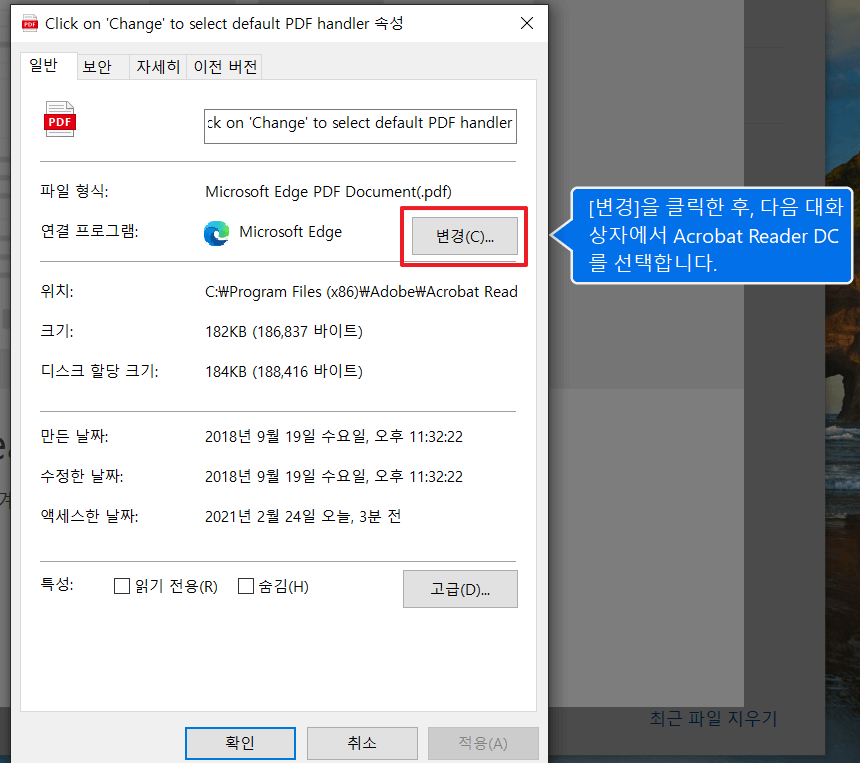Click 'Microsoft Edge PDF Document(.pdf)' text

coord(329,191)
